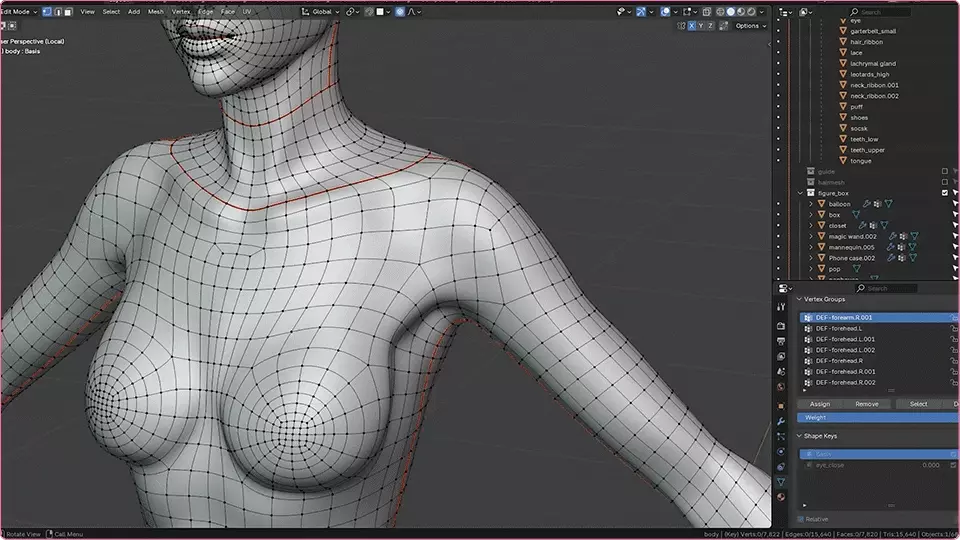Toggle X-ray view icon
960x540 pixels.
707,12
